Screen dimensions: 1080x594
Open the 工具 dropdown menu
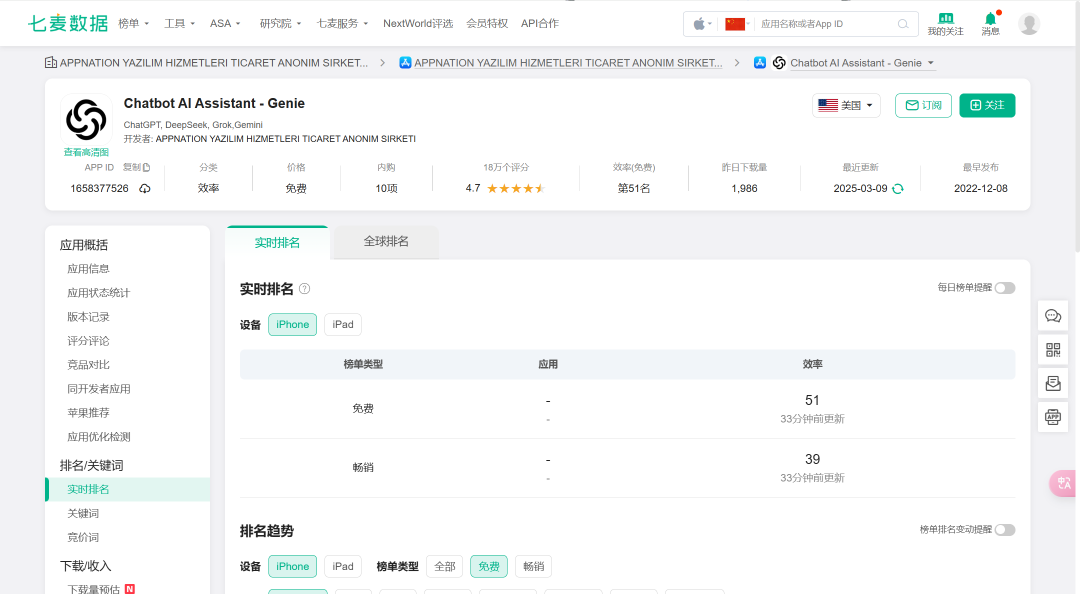pyautogui.click(x=179, y=23)
